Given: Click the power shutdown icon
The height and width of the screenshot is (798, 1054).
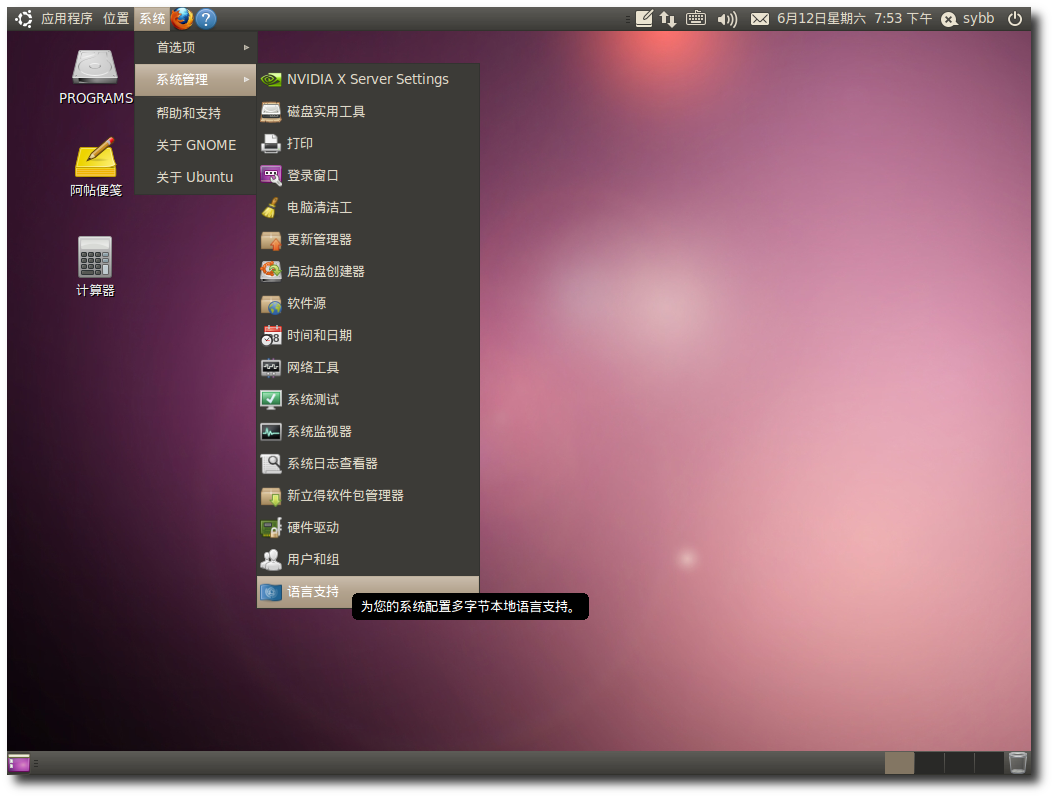Looking at the screenshot, I should [1015, 18].
